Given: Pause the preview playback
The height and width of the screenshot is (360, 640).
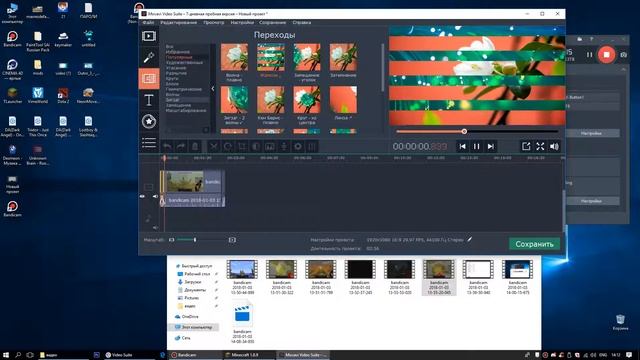Looking at the screenshot, I should click(476, 147).
